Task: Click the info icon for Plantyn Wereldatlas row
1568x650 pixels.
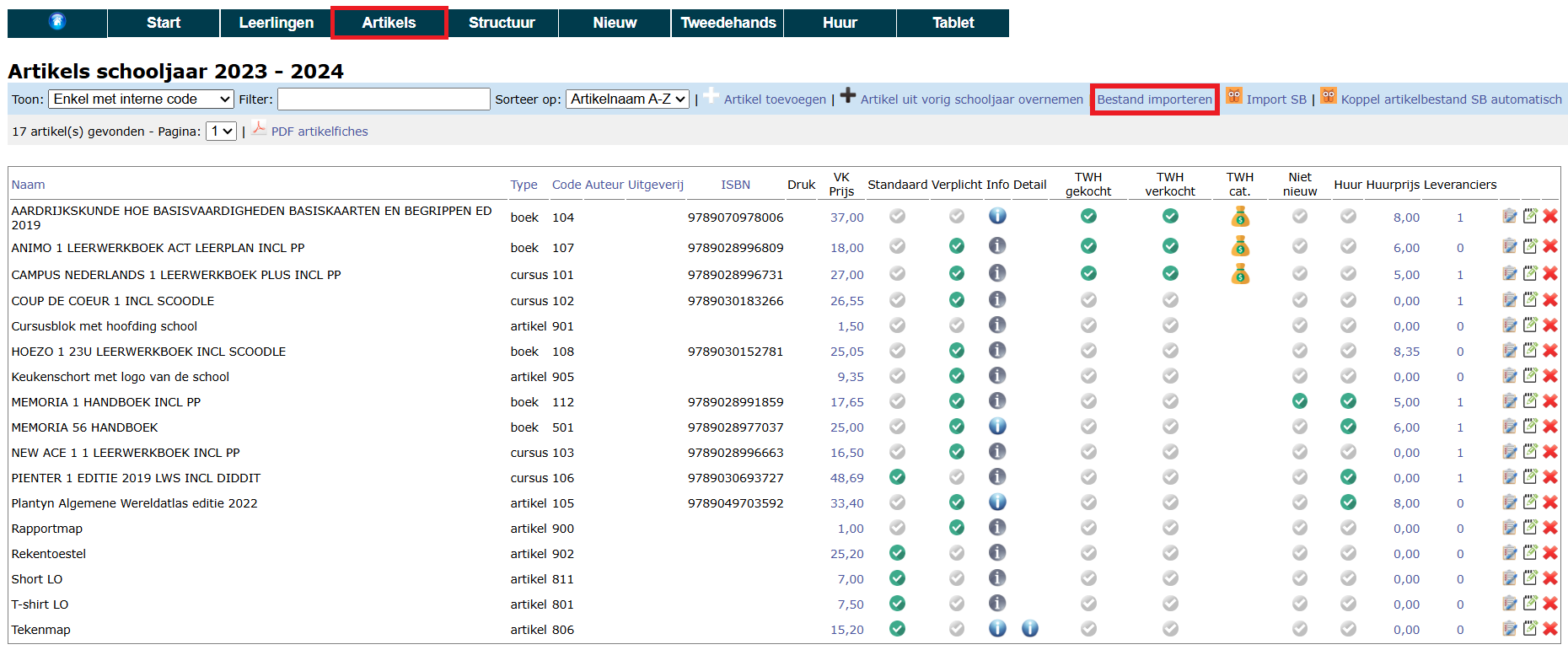Action: pos(997,502)
